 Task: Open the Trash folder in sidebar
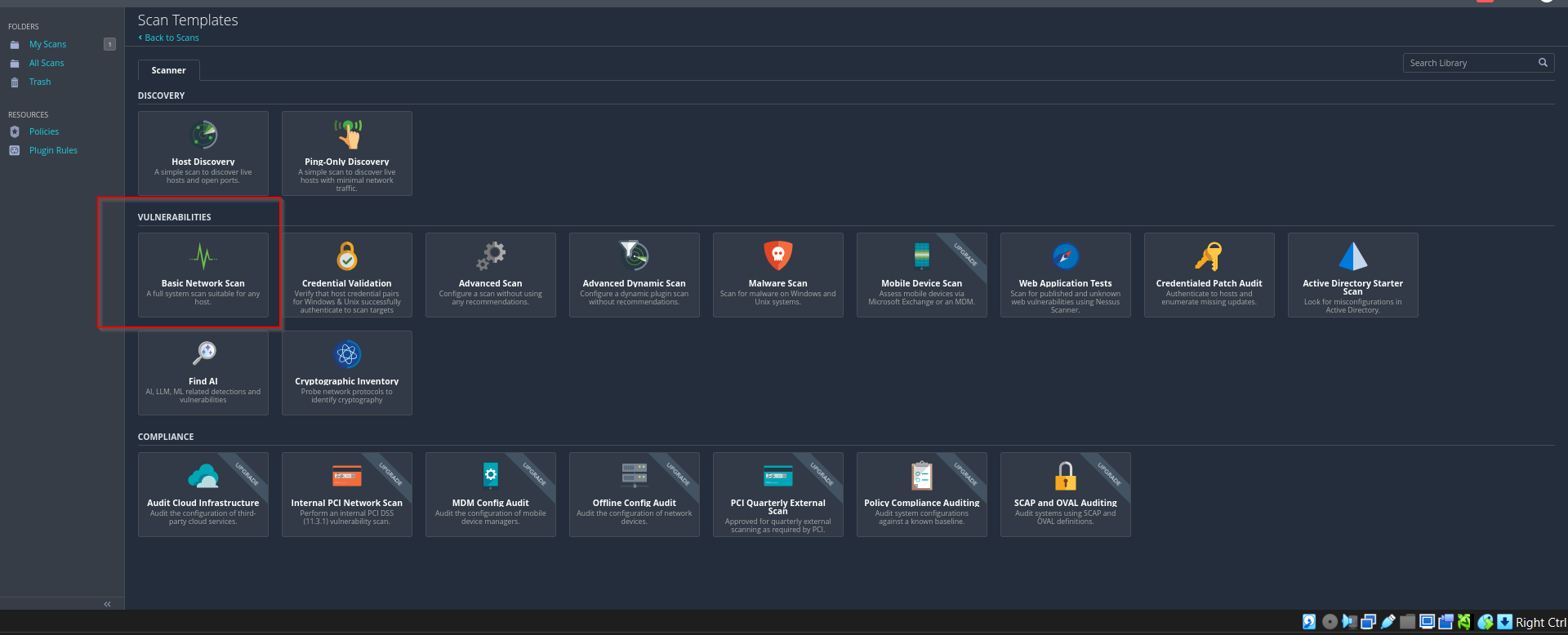click(40, 82)
